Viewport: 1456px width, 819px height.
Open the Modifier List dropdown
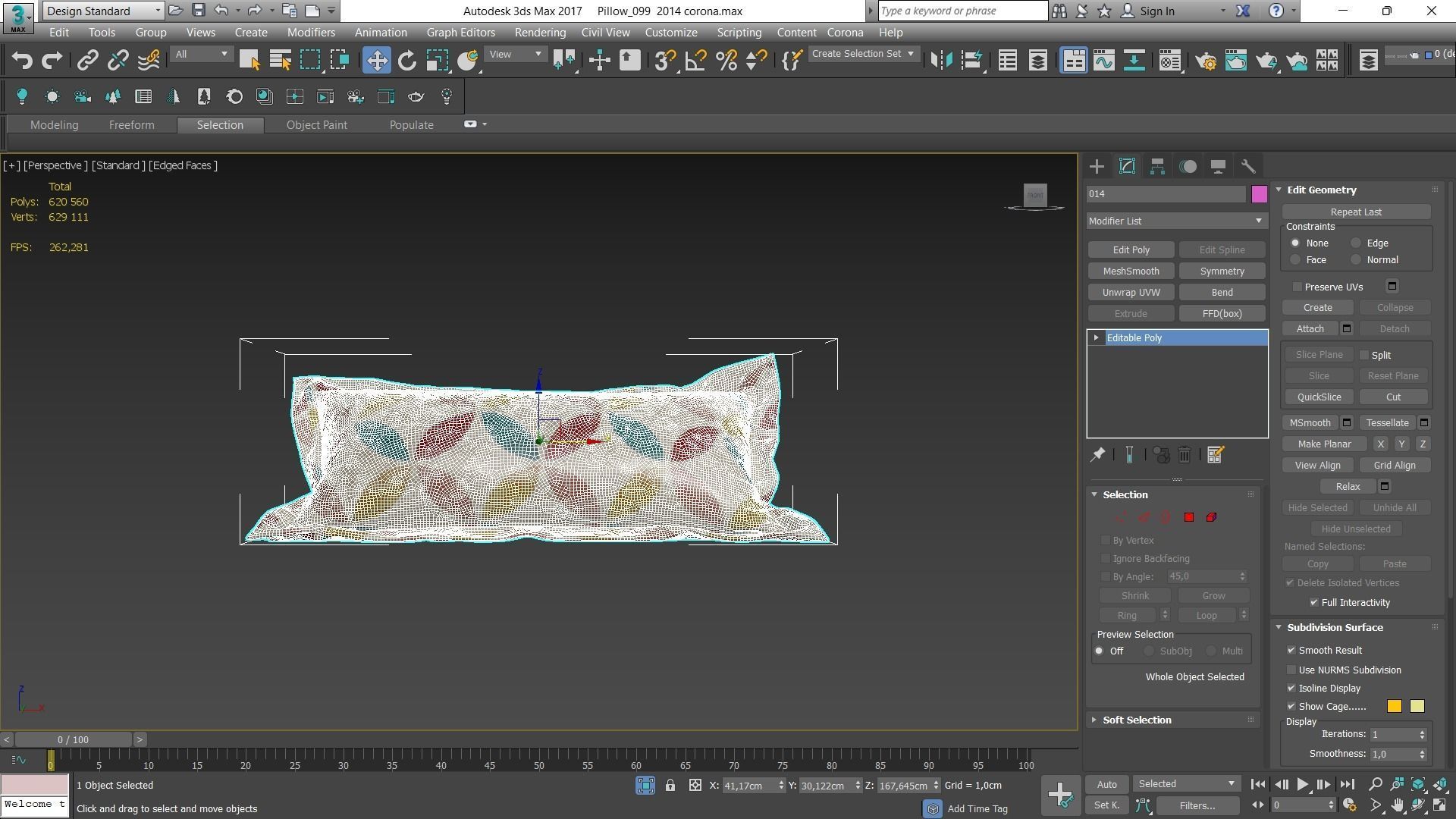click(1176, 221)
